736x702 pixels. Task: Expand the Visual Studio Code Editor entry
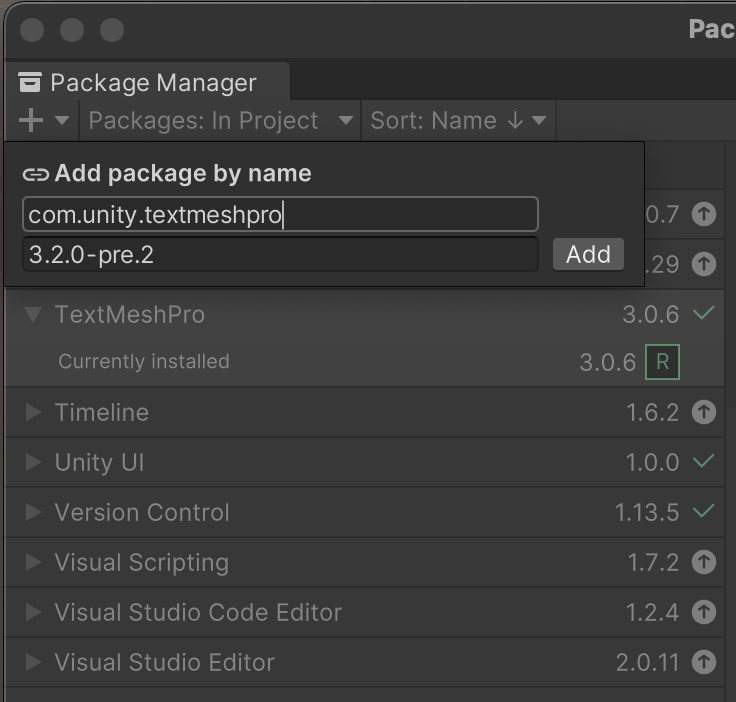pyautogui.click(x=33, y=612)
